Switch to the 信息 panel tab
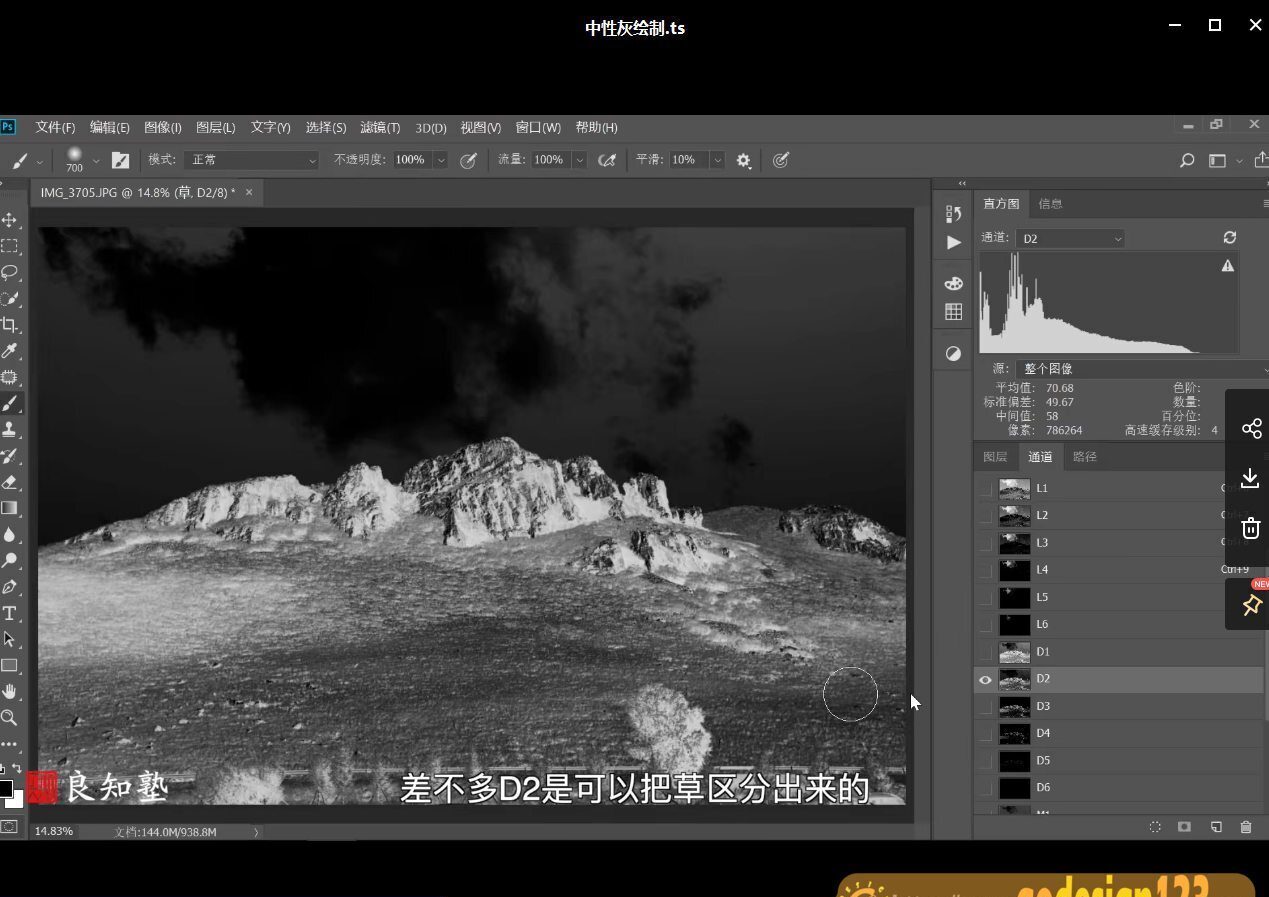 tap(1050, 203)
